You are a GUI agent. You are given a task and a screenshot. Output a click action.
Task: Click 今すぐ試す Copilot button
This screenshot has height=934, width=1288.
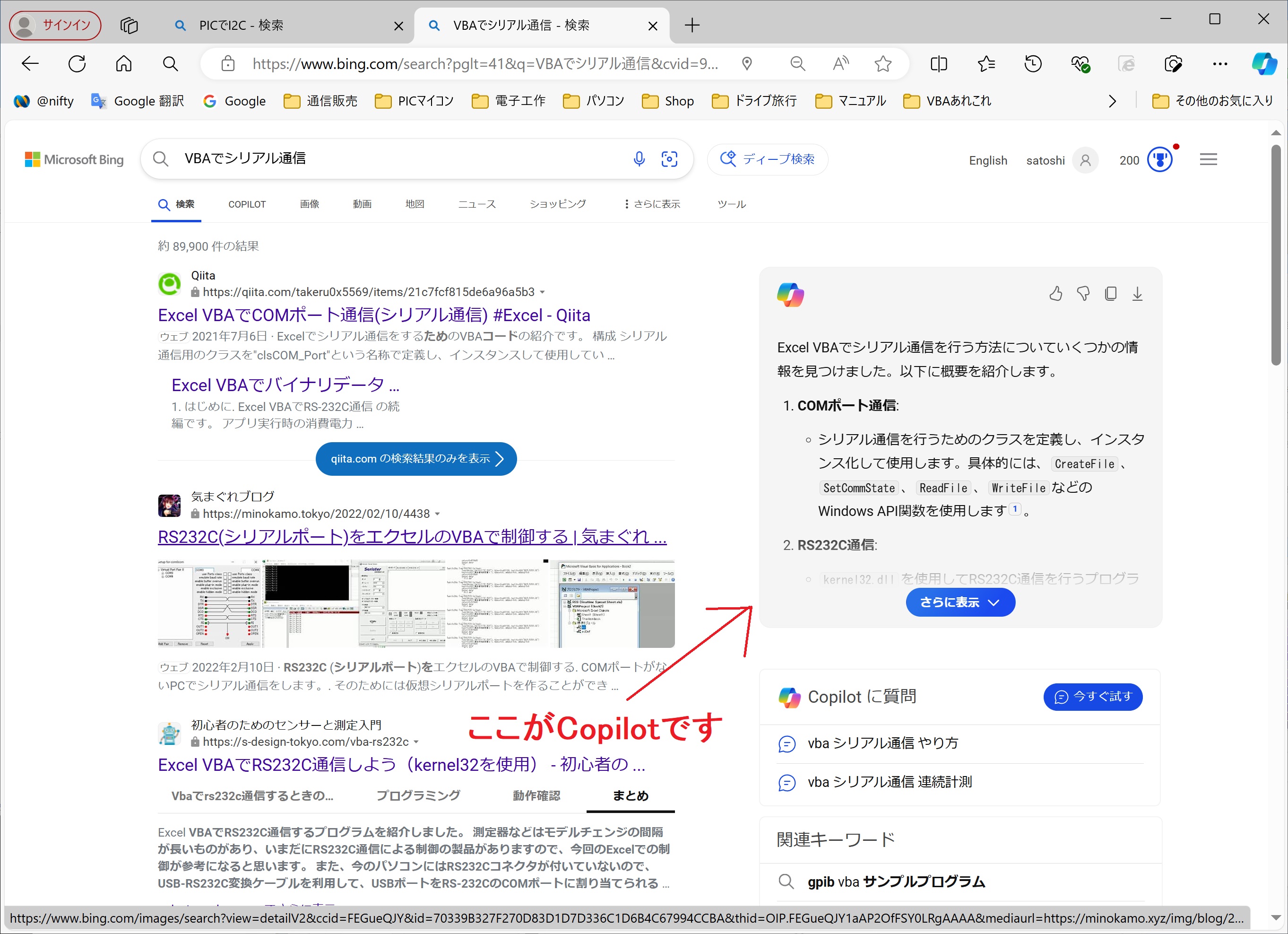point(1093,697)
